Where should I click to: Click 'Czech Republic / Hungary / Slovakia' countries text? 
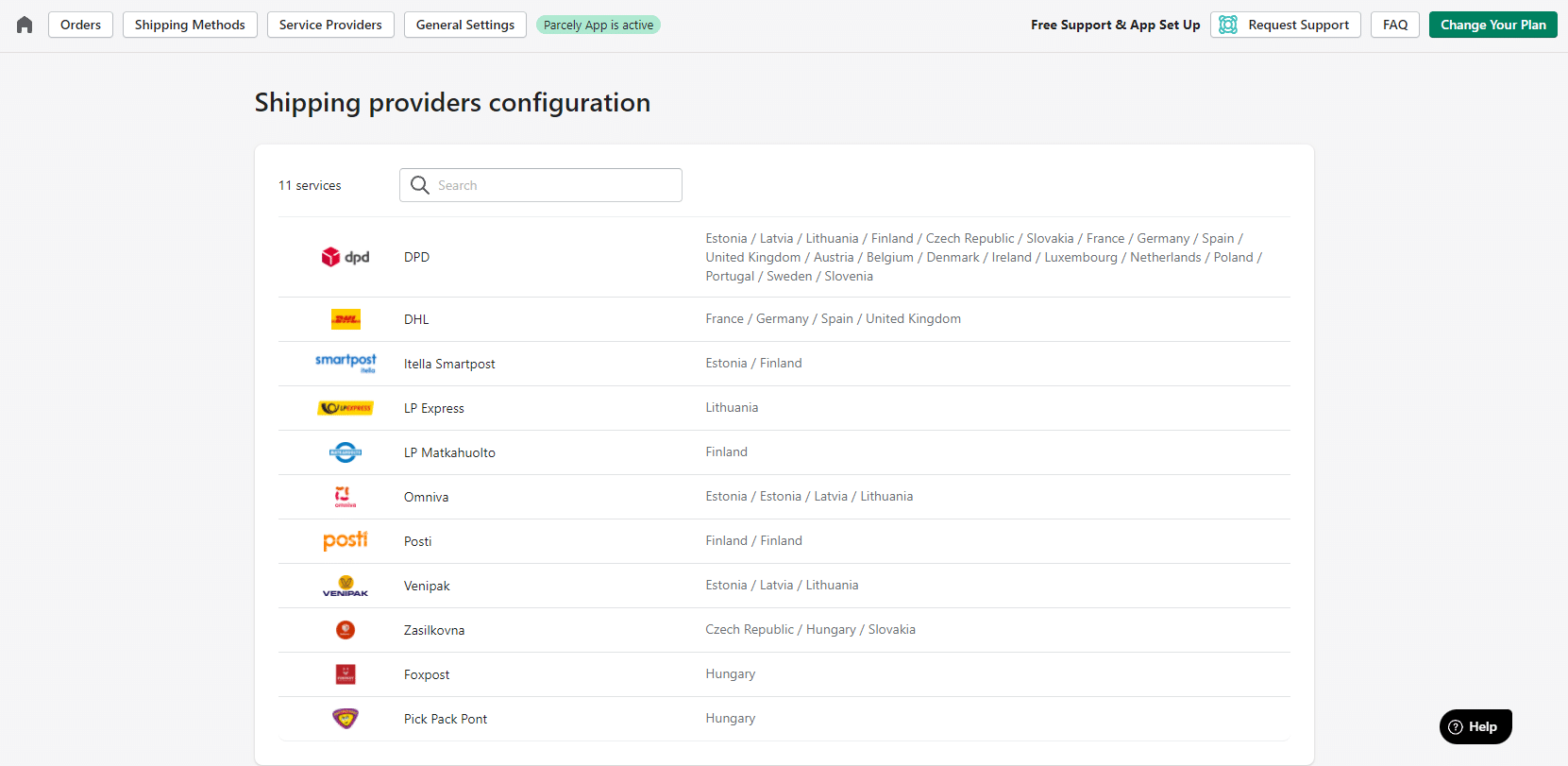[811, 629]
